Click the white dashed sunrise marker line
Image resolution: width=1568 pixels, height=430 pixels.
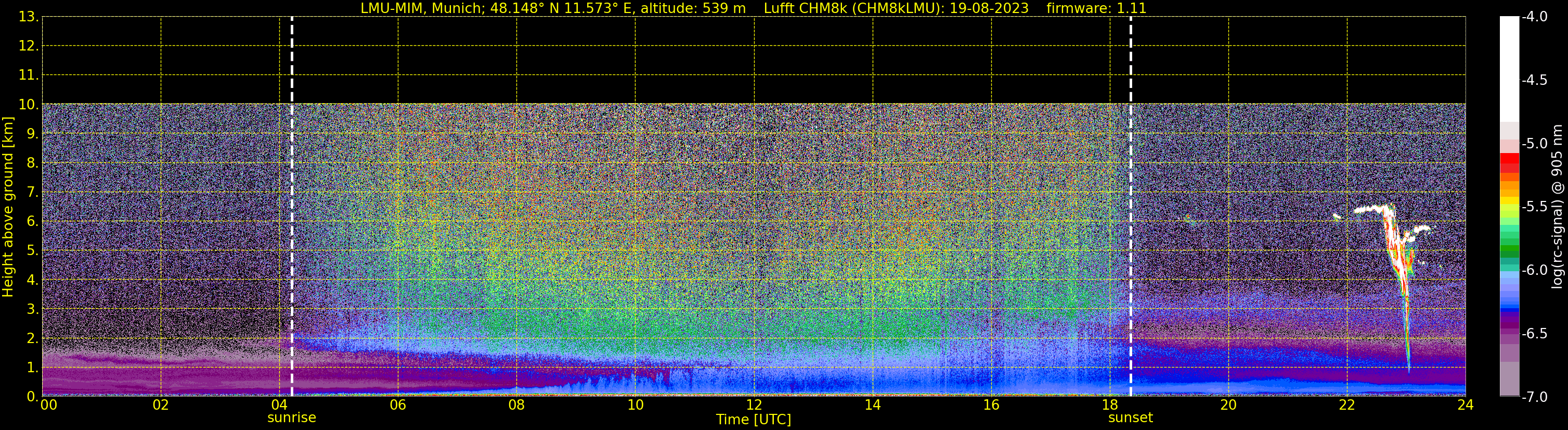pos(292,207)
